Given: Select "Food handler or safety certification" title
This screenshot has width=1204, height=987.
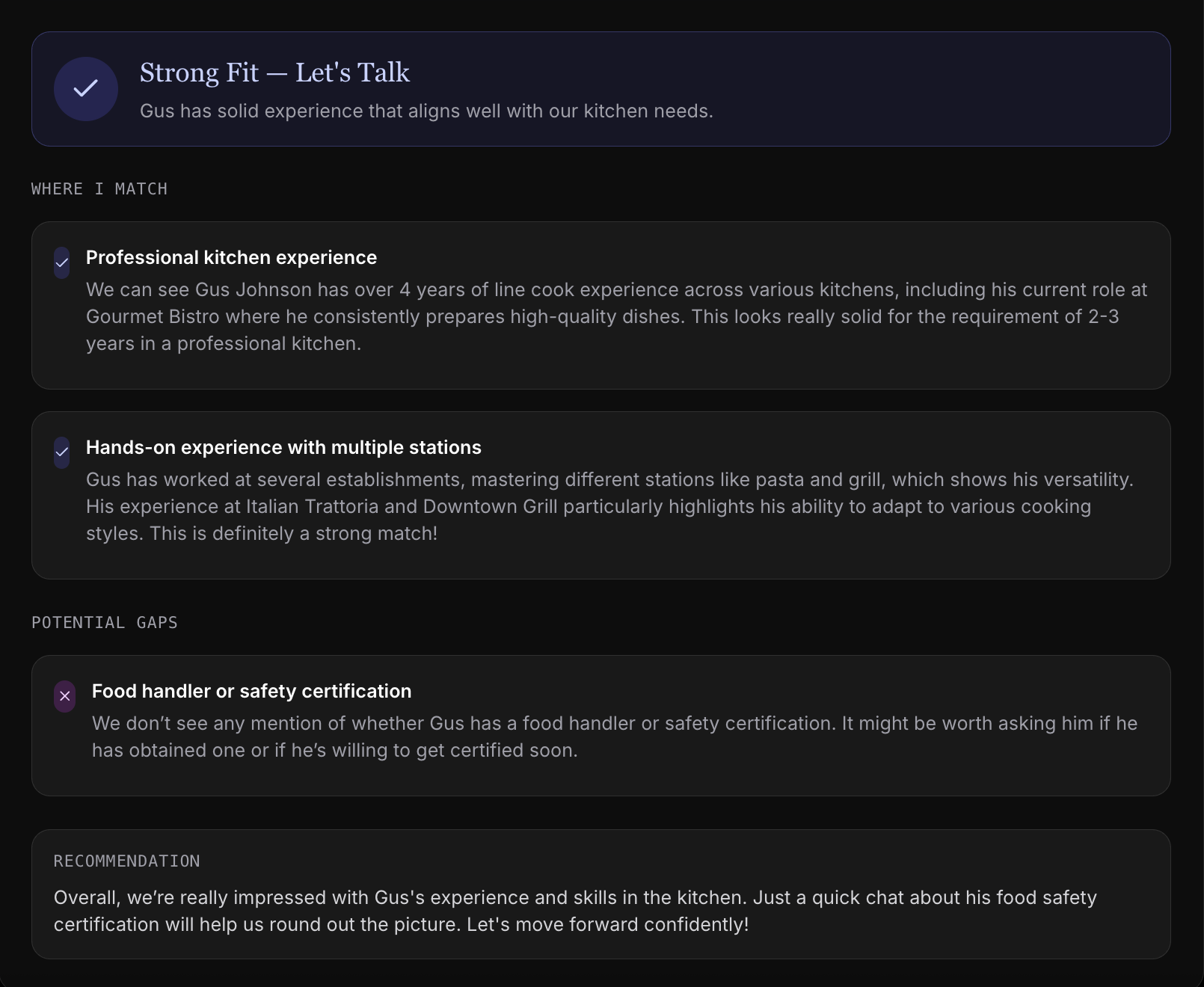Looking at the screenshot, I should pyautogui.click(x=251, y=691).
